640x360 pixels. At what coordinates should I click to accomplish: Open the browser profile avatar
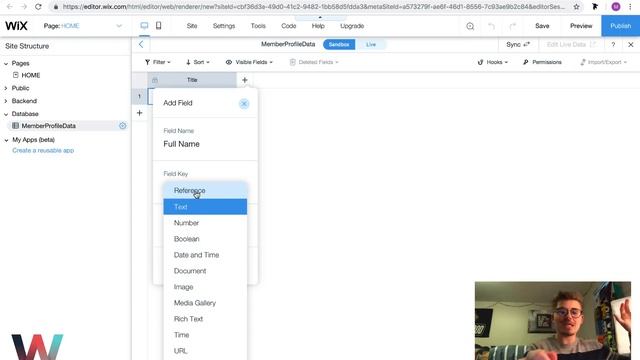(616, 7)
